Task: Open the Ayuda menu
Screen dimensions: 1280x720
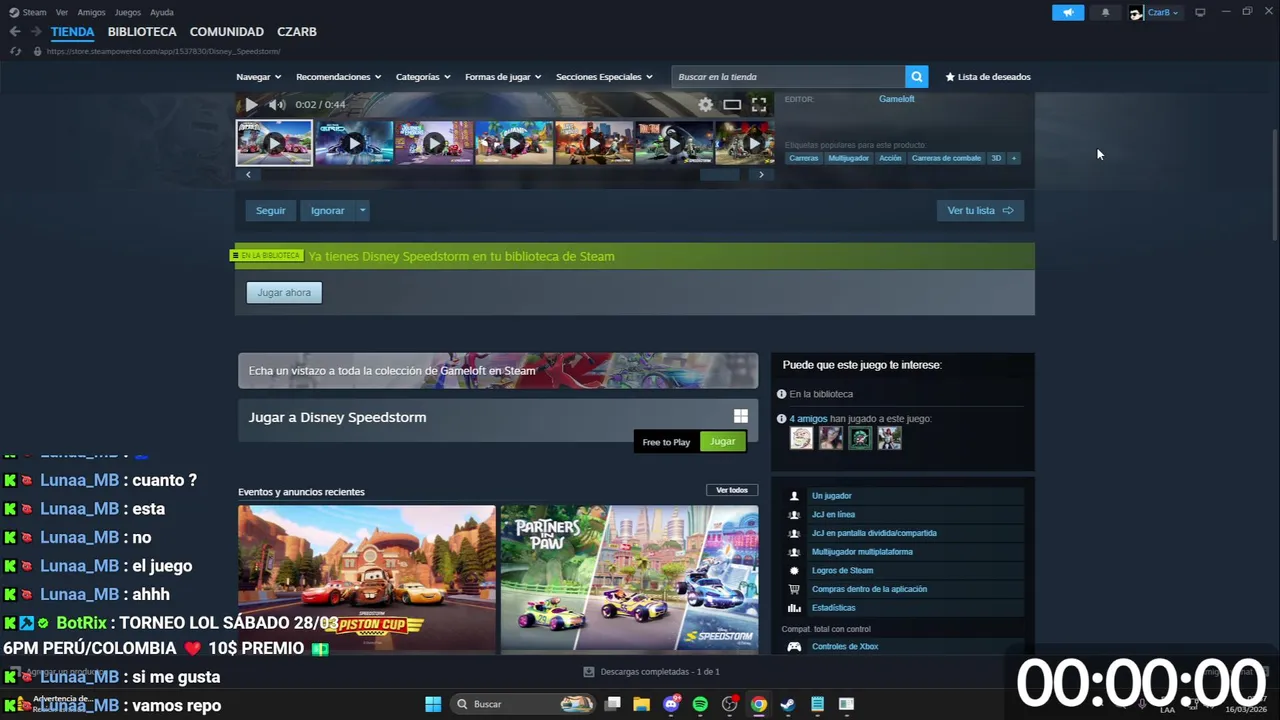Action: pos(161,12)
